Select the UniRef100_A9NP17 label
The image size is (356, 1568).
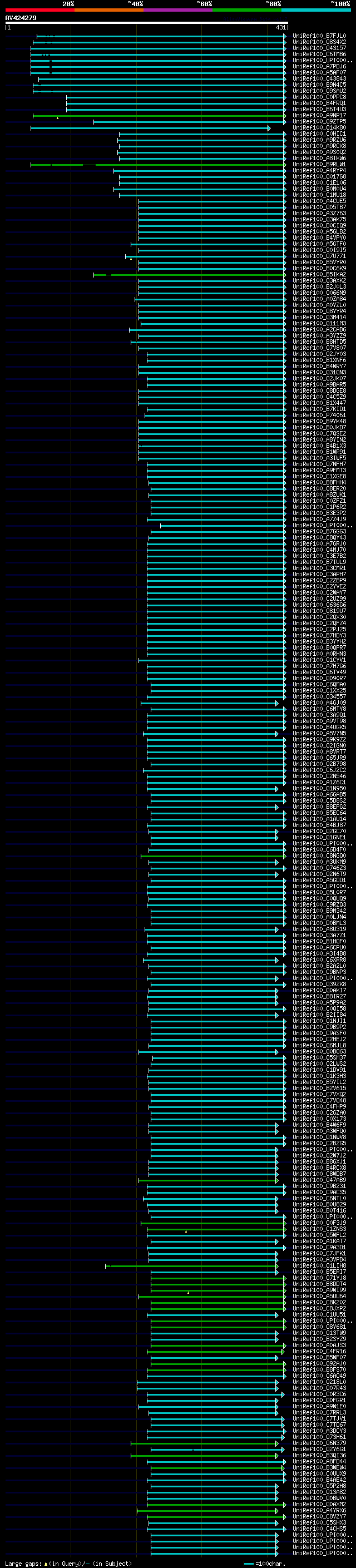(x=319, y=115)
